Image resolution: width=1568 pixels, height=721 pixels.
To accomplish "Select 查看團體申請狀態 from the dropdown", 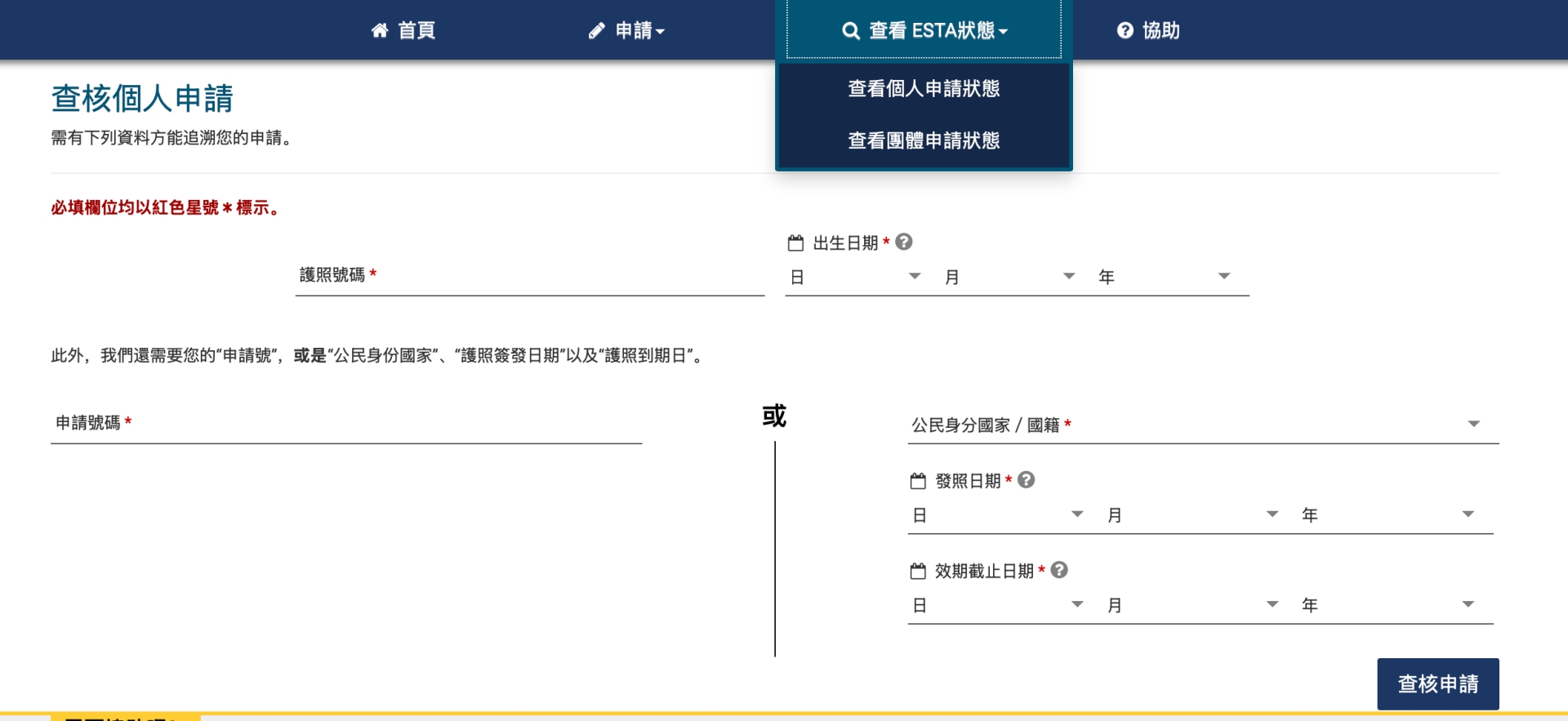I will click(x=924, y=140).
